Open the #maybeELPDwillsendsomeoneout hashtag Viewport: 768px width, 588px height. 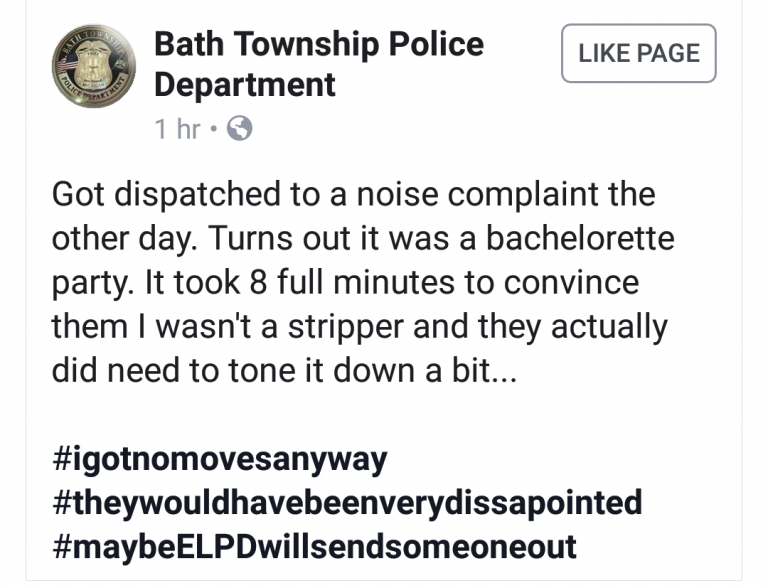click(314, 547)
